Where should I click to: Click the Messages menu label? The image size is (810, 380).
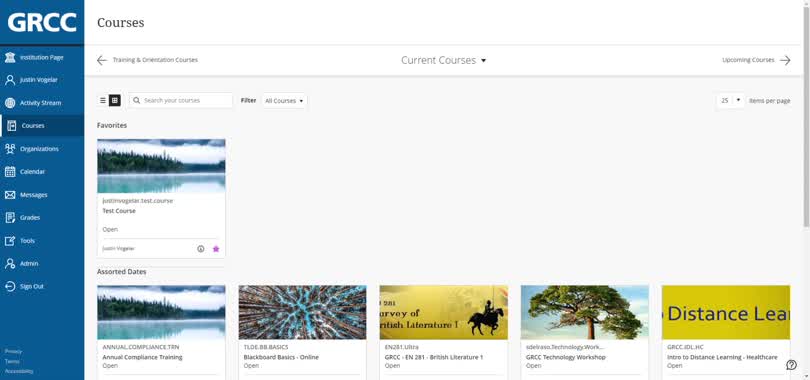tap(34, 195)
